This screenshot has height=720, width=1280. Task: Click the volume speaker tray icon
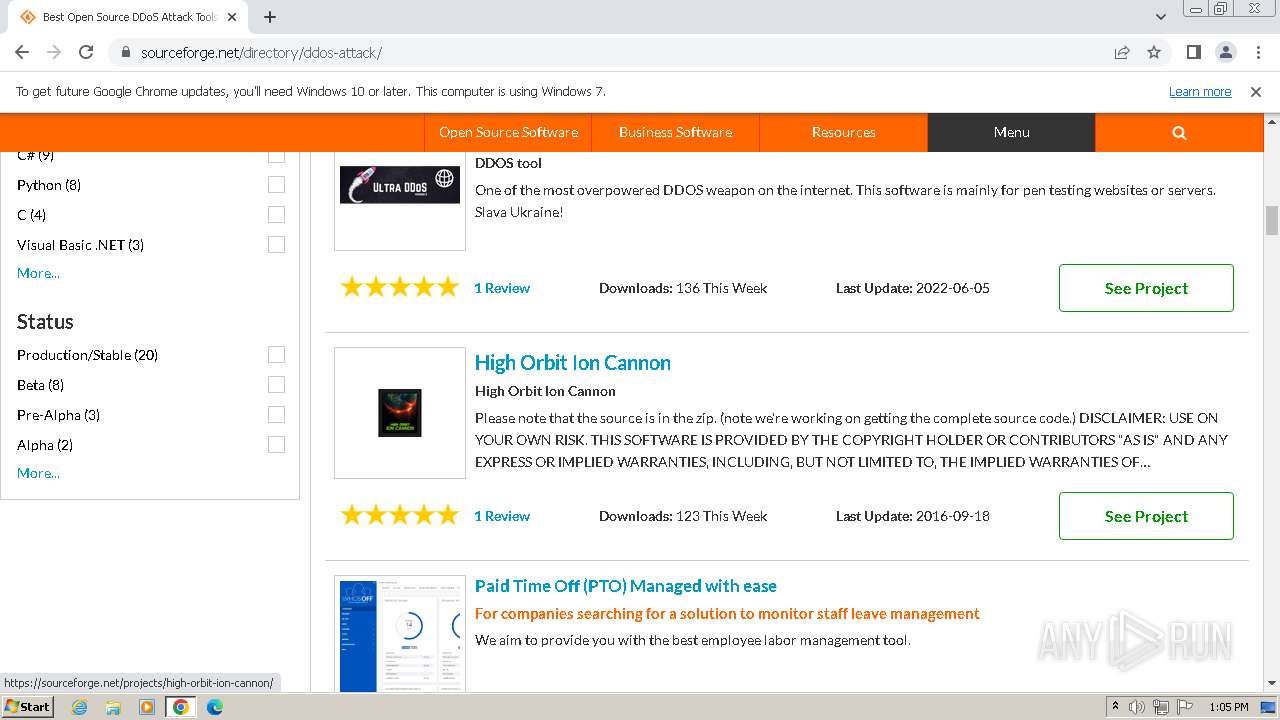(x=1137, y=707)
